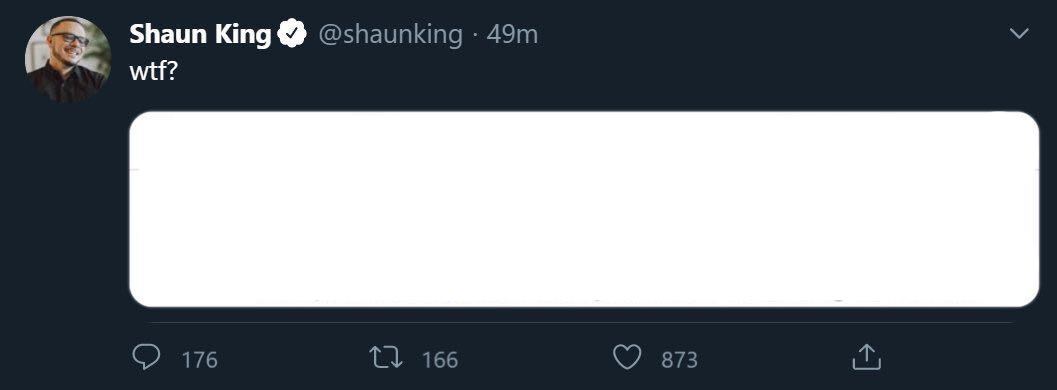Click the empty tweet background beside wtf?
Viewport: 1057px width, 390px height.
coord(593,72)
